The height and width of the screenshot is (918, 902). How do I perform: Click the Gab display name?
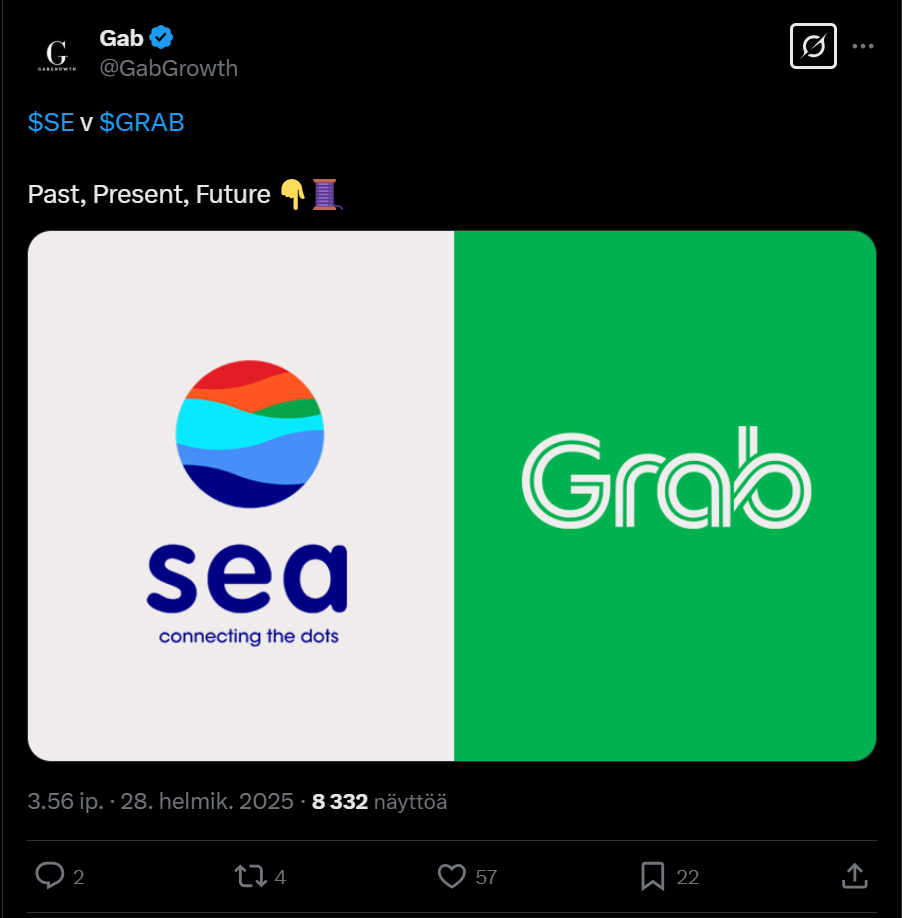(122, 38)
